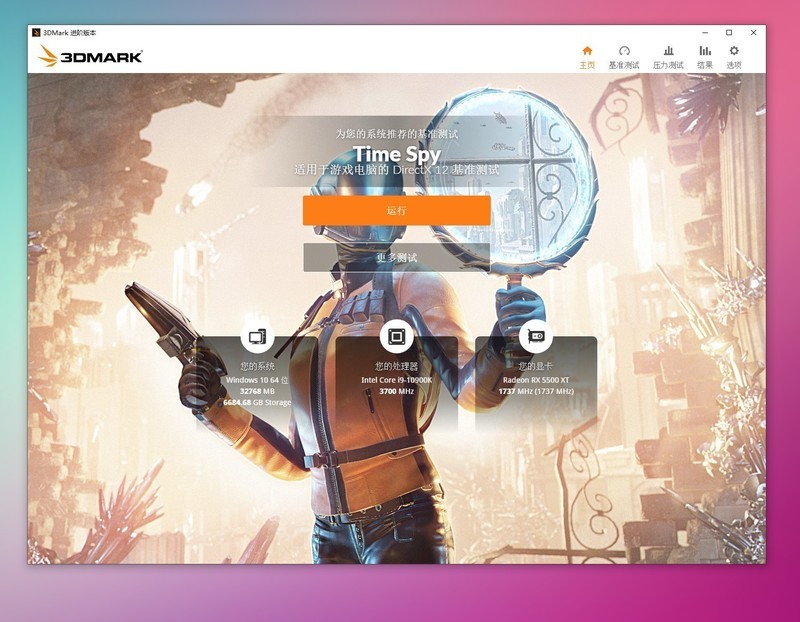Click the 3700 MHz processor clock value
The width and height of the screenshot is (800, 622).
tap(396, 391)
